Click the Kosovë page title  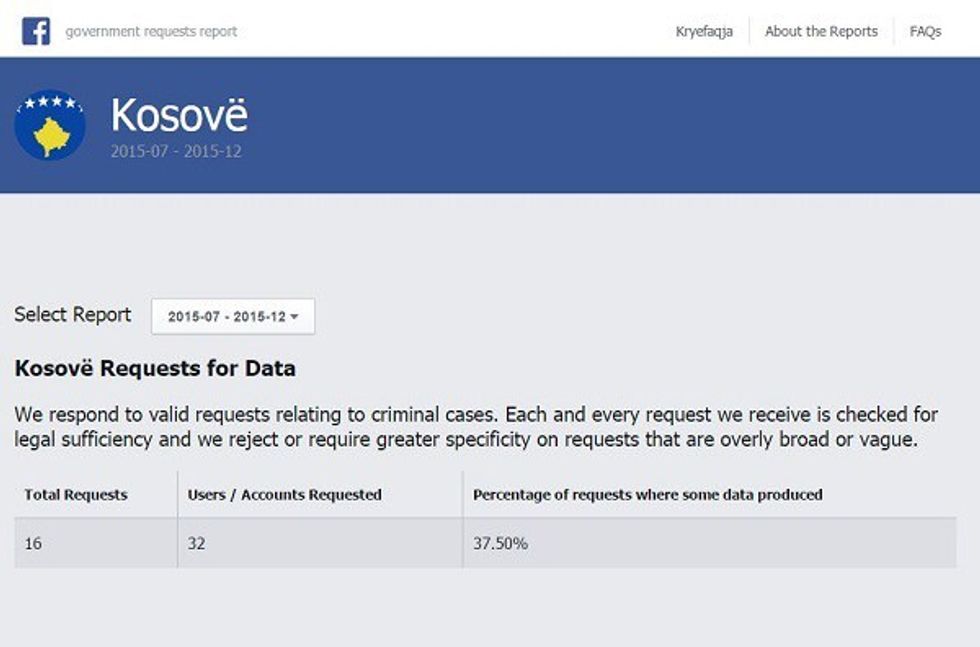point(179,116)
